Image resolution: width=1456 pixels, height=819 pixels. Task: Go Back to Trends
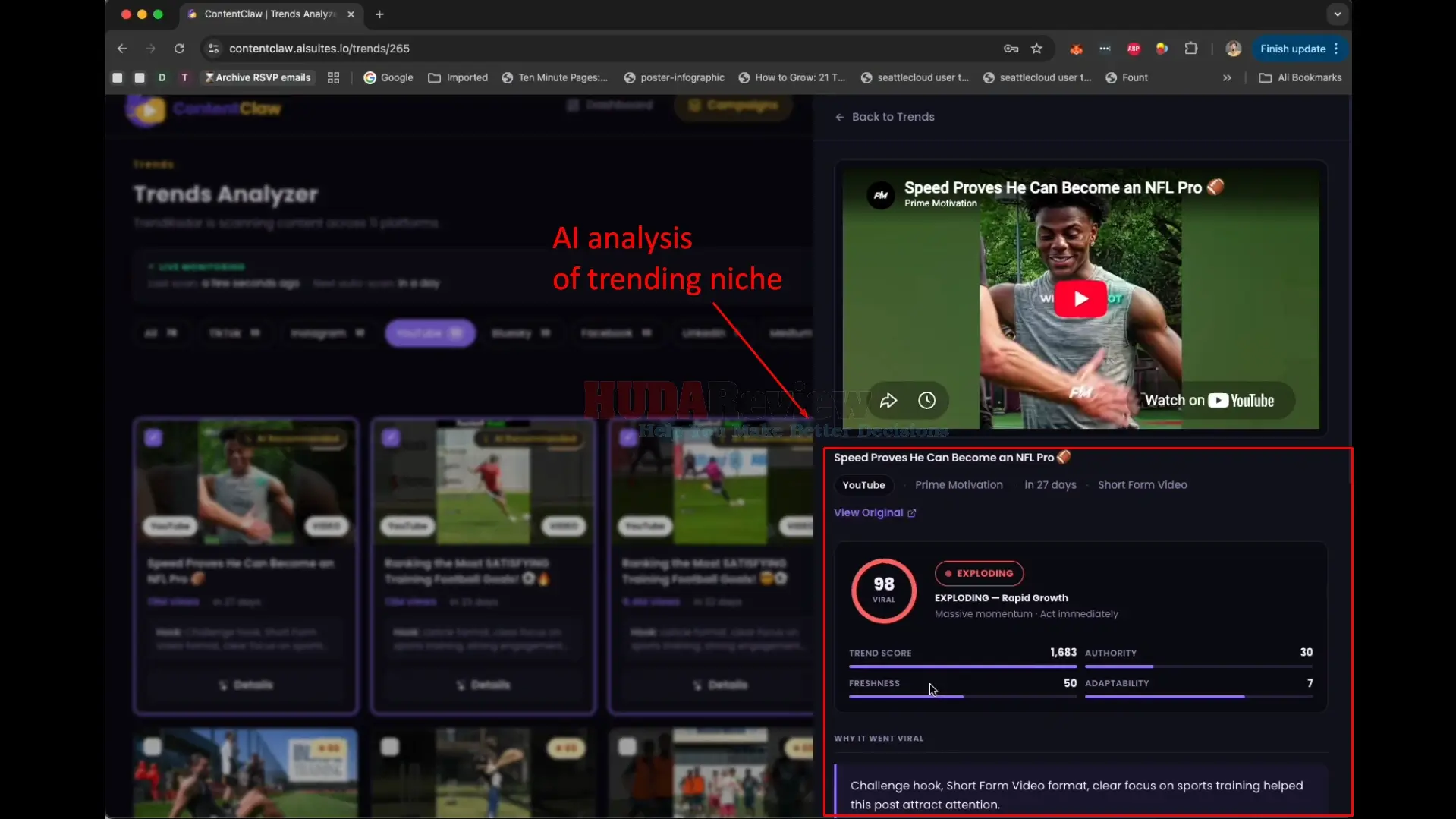[885, 117]
